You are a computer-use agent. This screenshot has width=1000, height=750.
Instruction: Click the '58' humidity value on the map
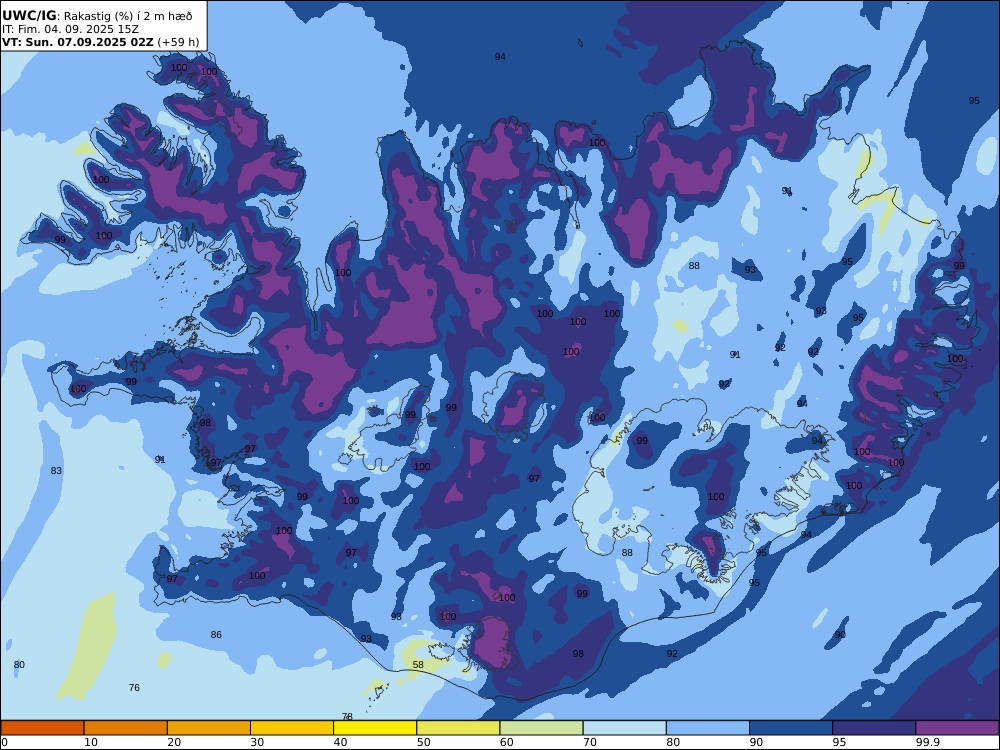click(x=418, y=665)
